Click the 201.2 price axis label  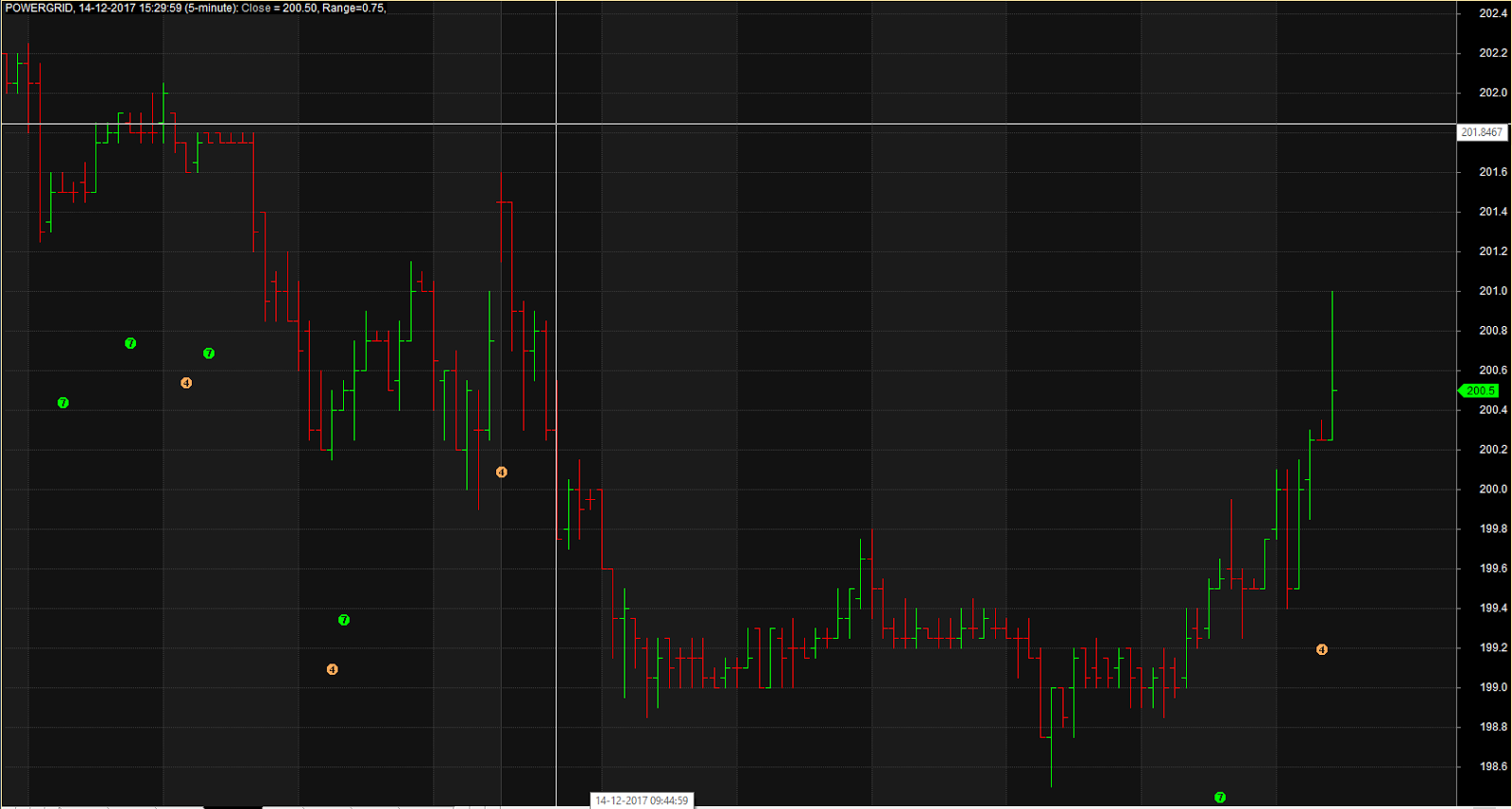pos(1493,251)
